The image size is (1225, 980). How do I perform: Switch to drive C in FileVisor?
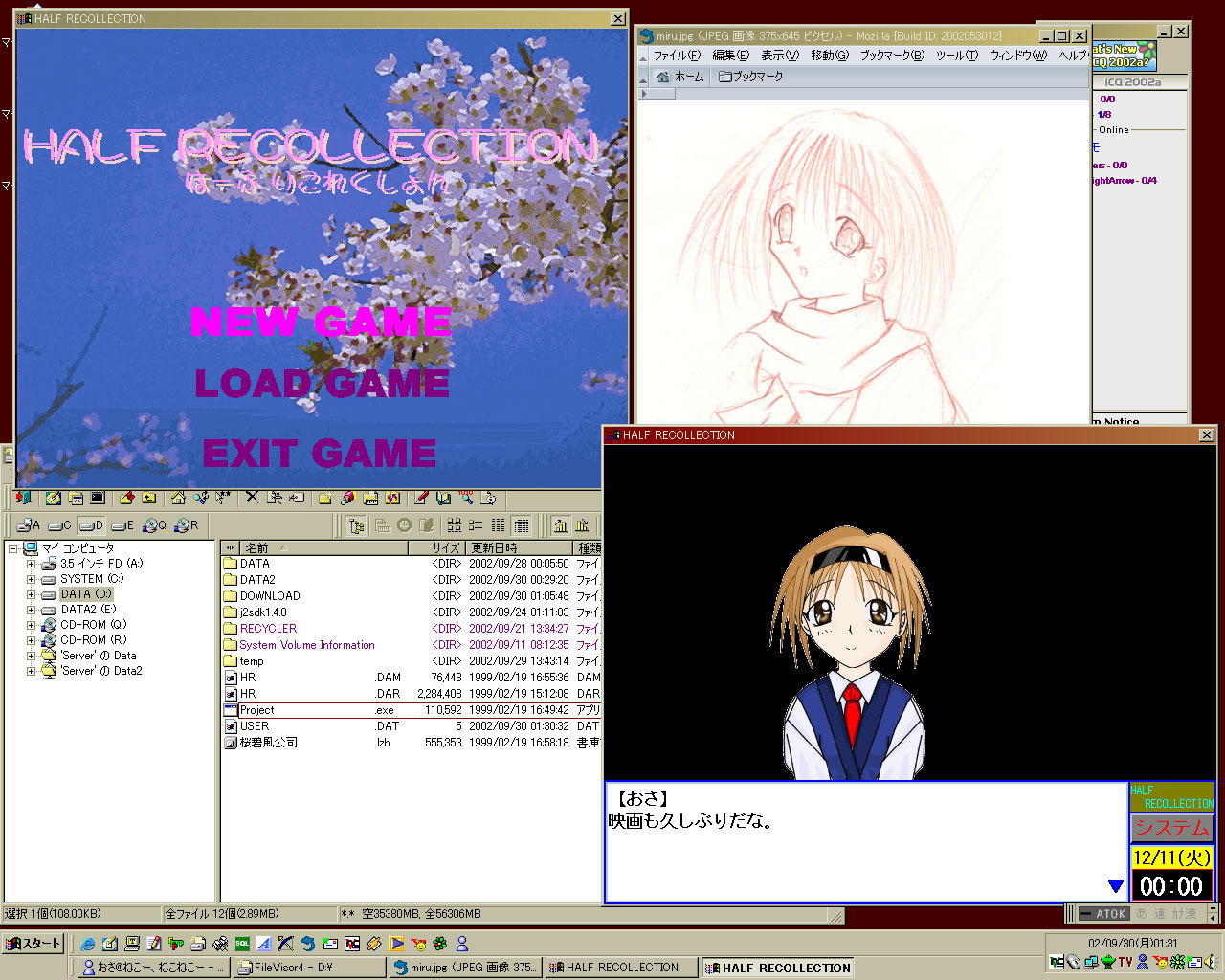point(59,525)
